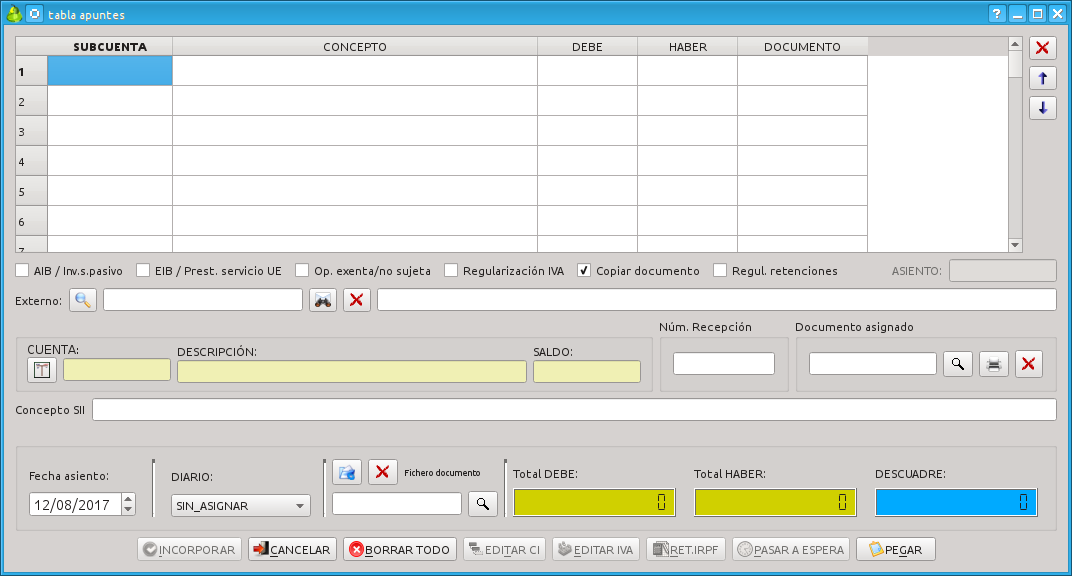Click RET.IRPF button
This screenshot has height=576, width=1072.
(x=686, y=549)
